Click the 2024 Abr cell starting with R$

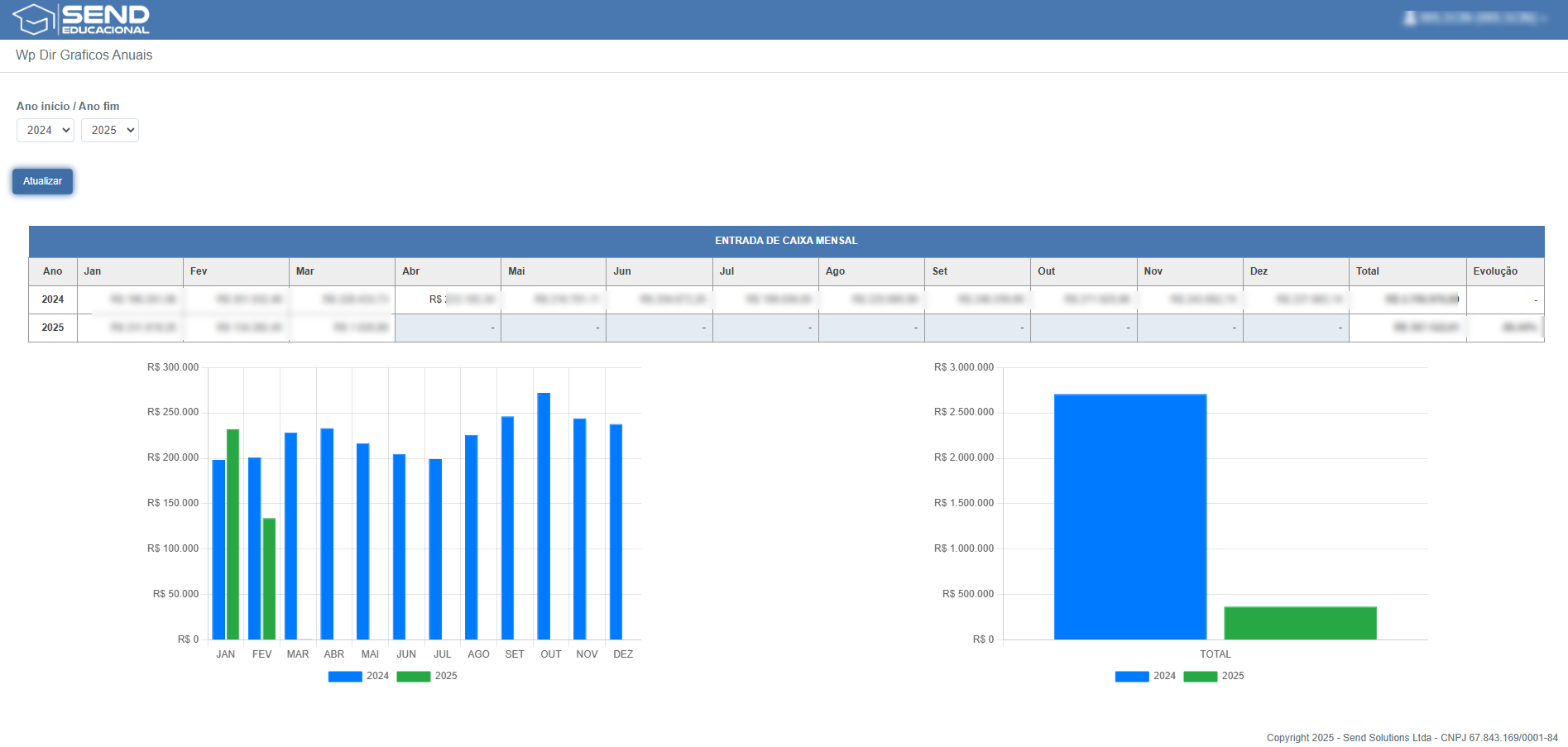click(x=448, y=299)
